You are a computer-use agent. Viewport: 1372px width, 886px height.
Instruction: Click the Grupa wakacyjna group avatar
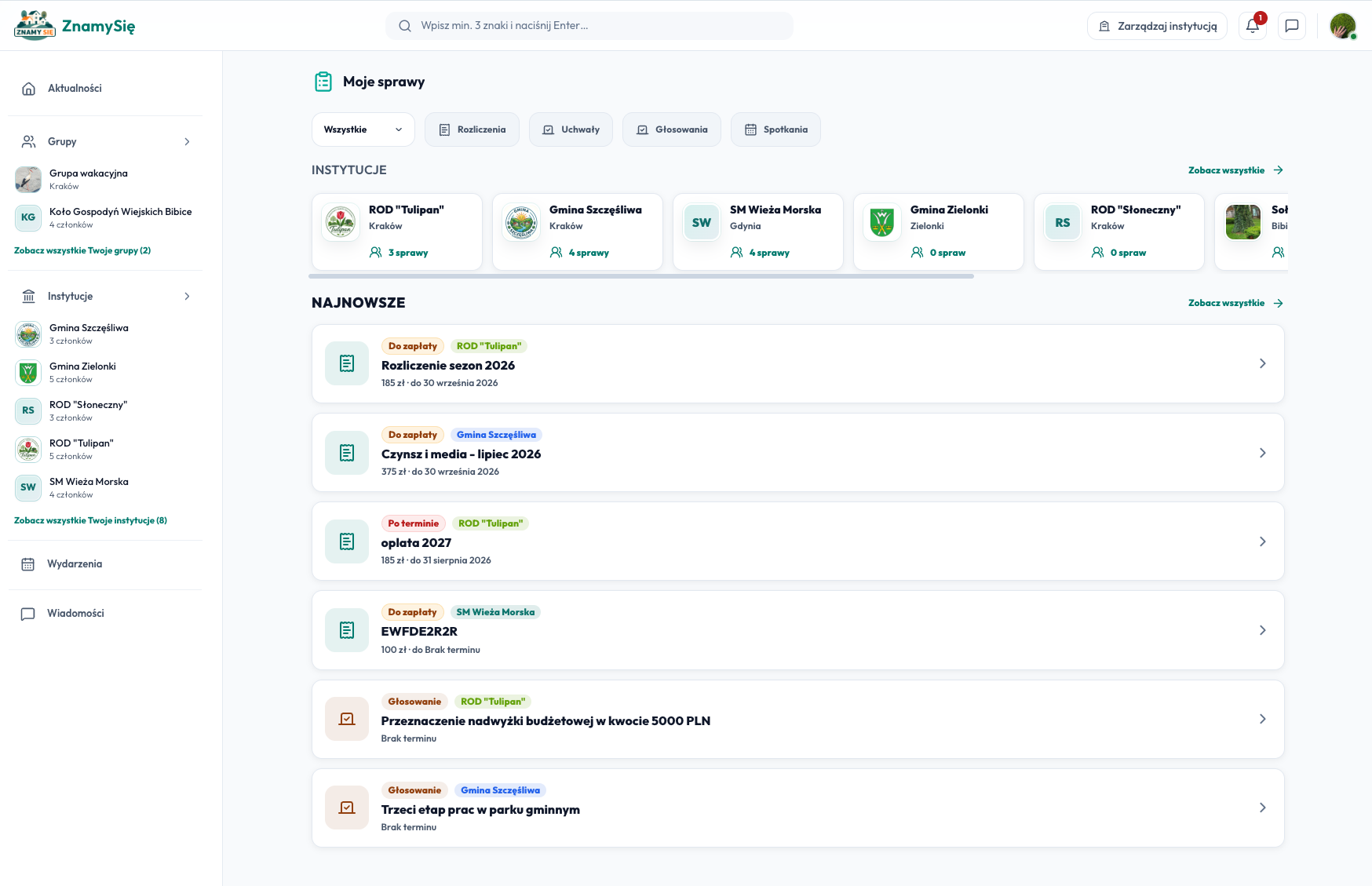pos(28,179)
